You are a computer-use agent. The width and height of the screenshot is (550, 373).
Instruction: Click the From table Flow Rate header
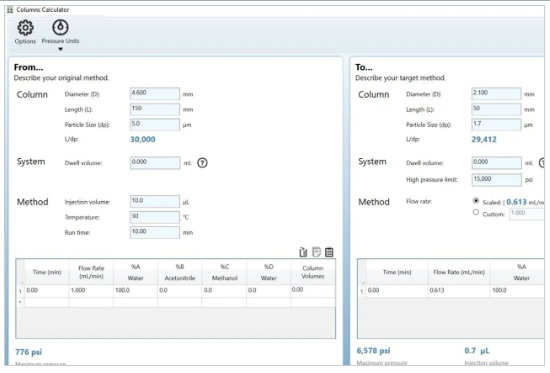pyautogui.click(x=91, y=272)
